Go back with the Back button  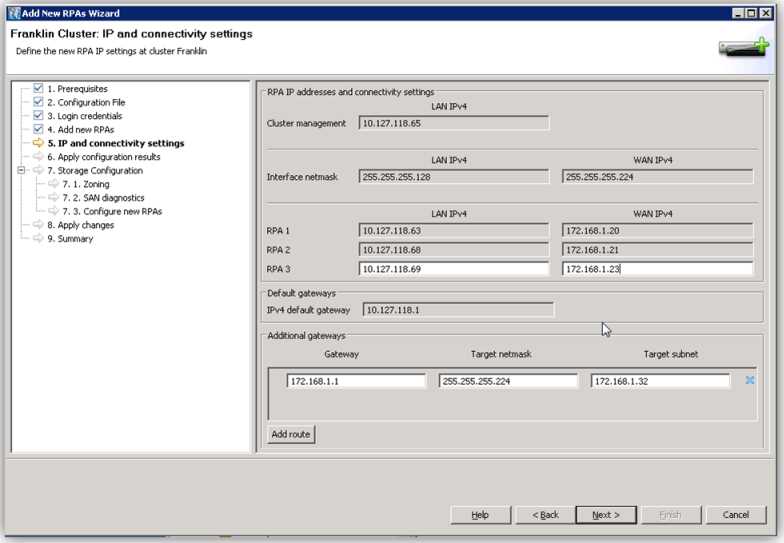tap(545, 514)
